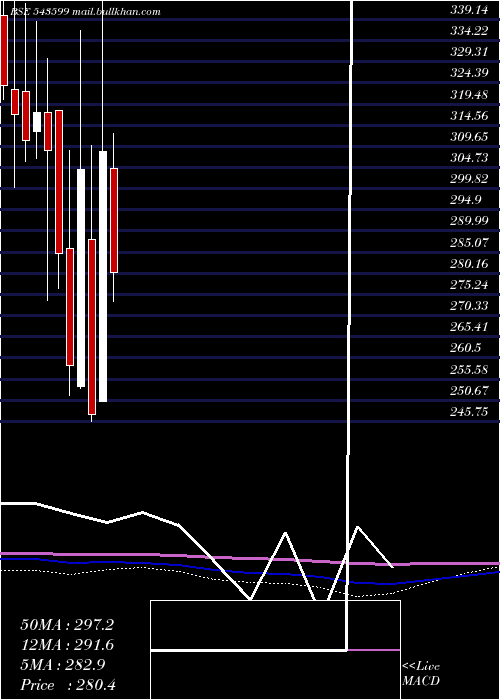Click the tall white candle nearest 304.73 level

pyautogui.click(x=103, y=276)
